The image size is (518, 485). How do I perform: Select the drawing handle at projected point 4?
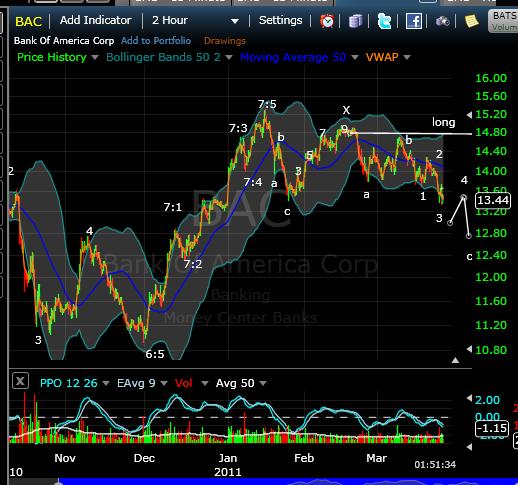463,198
